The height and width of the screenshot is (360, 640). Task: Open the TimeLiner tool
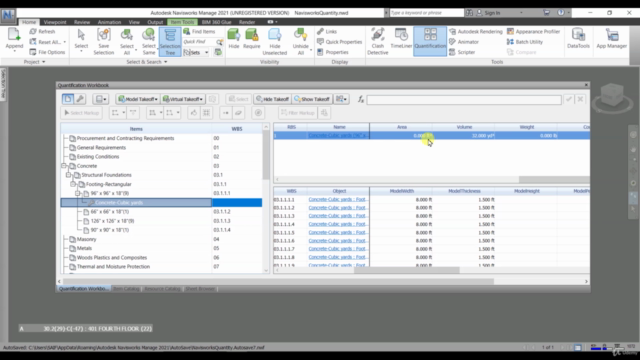click(401, 39)
